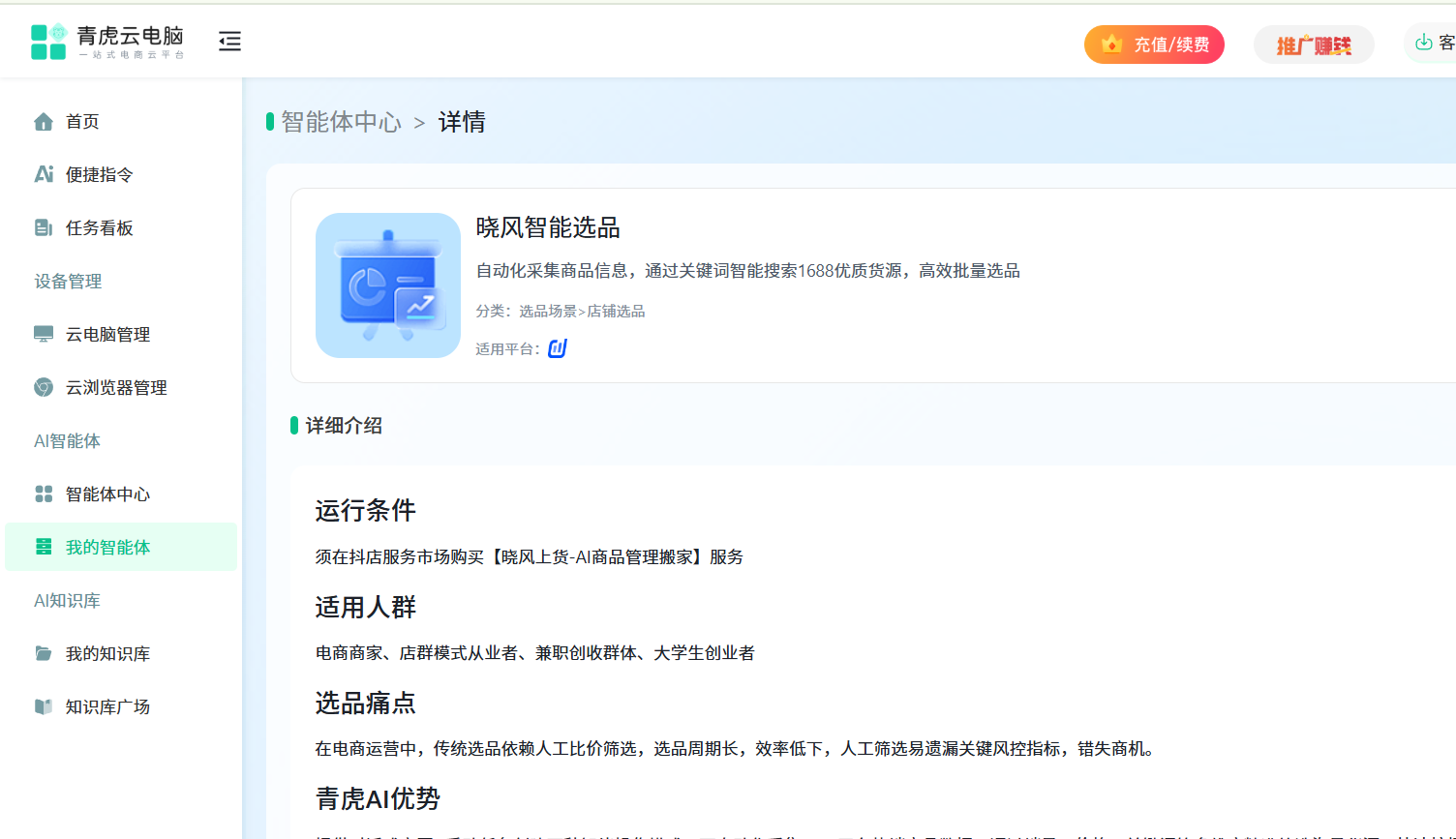
Task: Click the AI智能体 section label
Action: click(68, 441)
